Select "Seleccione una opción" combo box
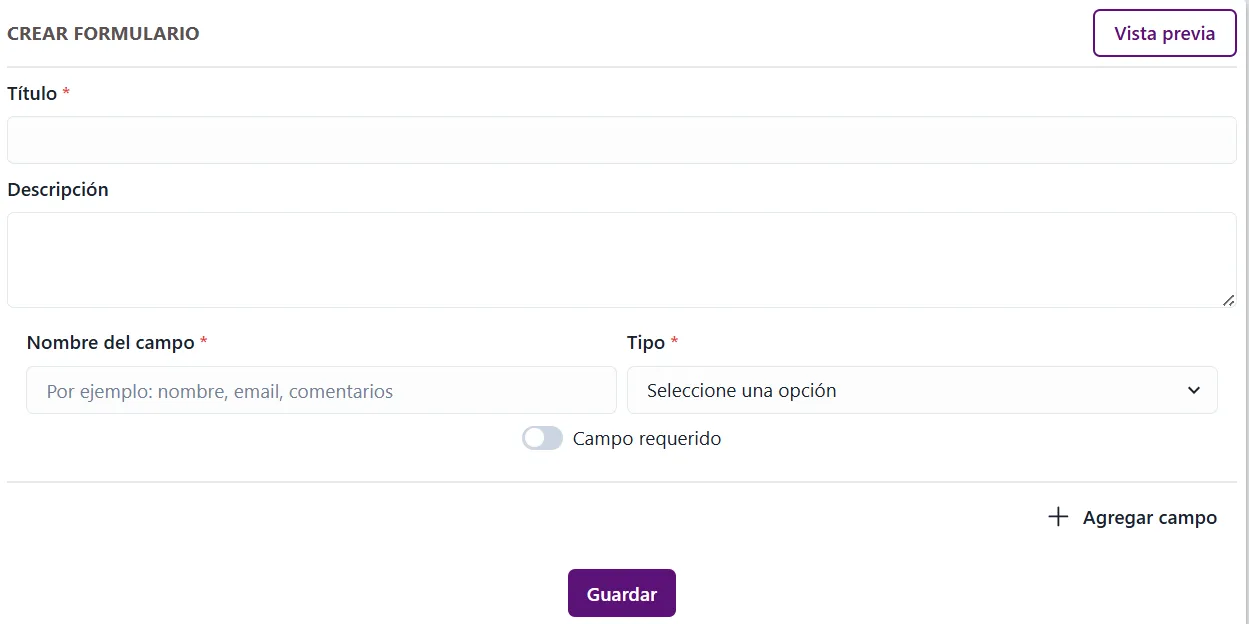The image size is (1249, 624). point(922,390)
